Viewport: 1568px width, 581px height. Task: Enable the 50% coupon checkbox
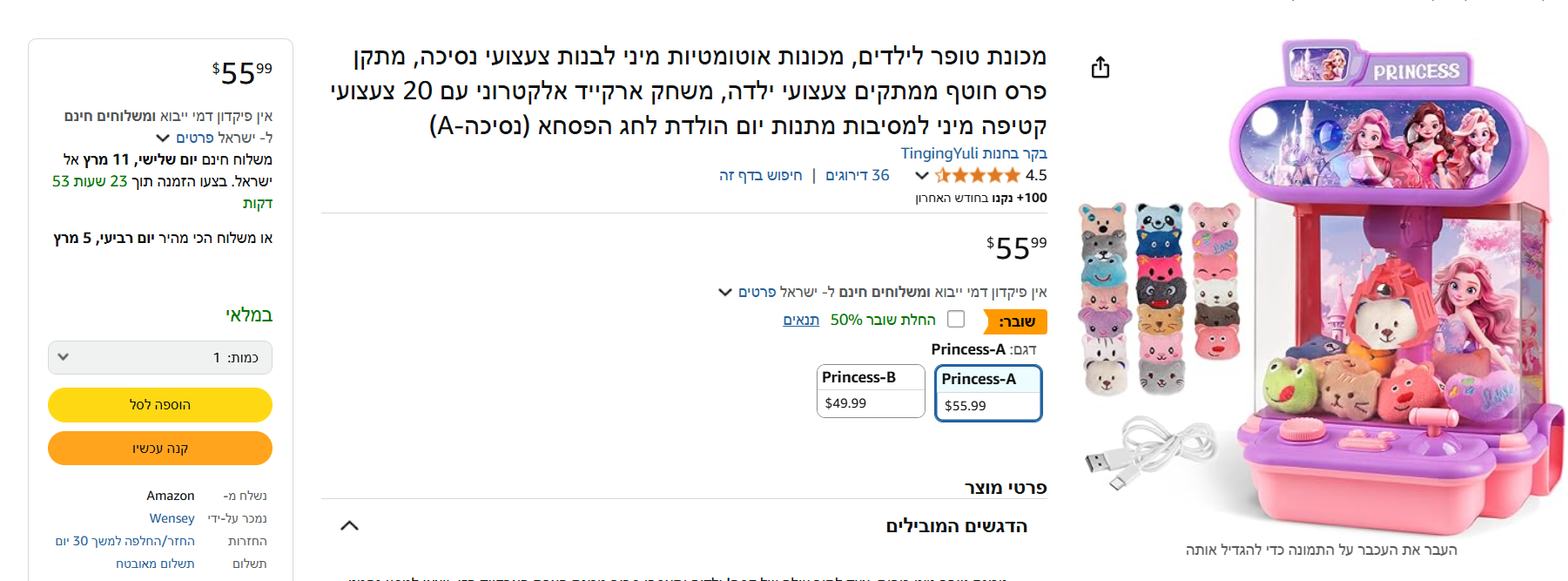(956, 320)
